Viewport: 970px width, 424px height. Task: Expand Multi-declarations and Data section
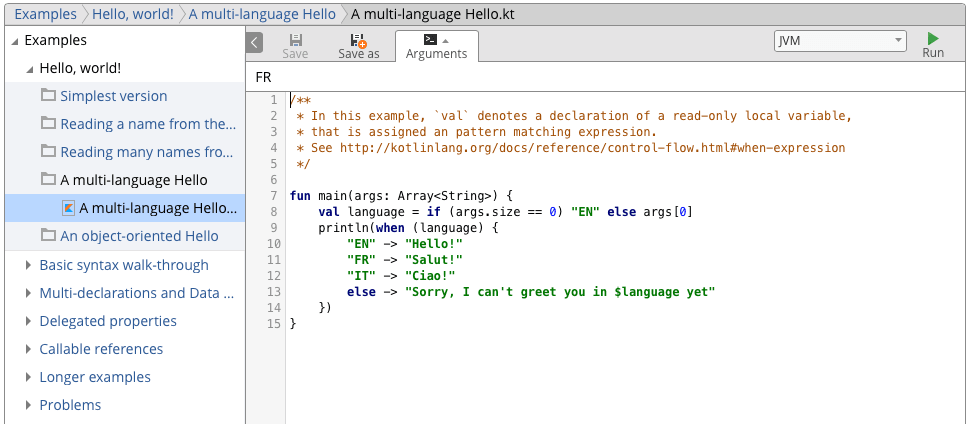click(28, 293)
